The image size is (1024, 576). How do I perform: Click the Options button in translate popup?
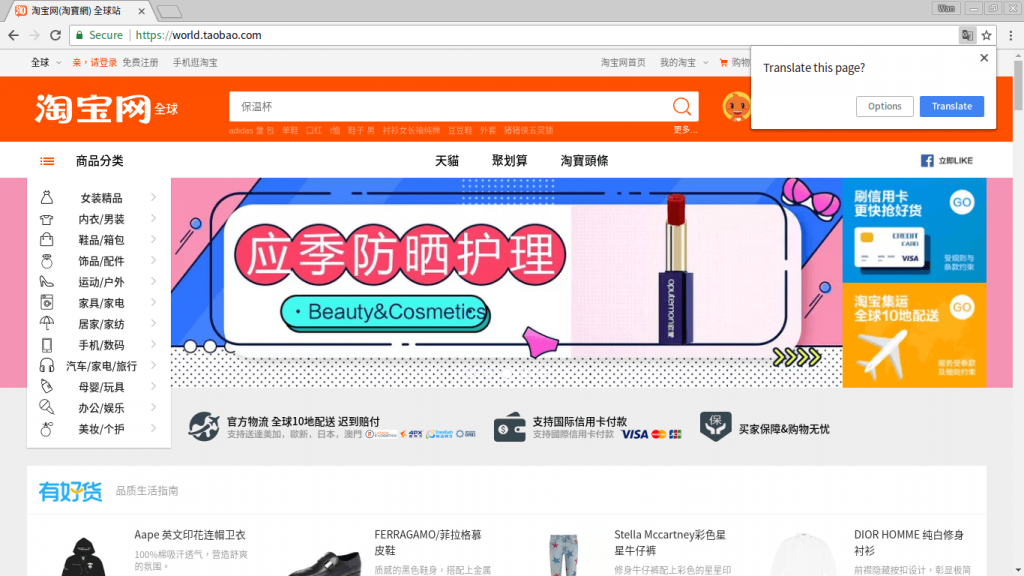[884, 106]
